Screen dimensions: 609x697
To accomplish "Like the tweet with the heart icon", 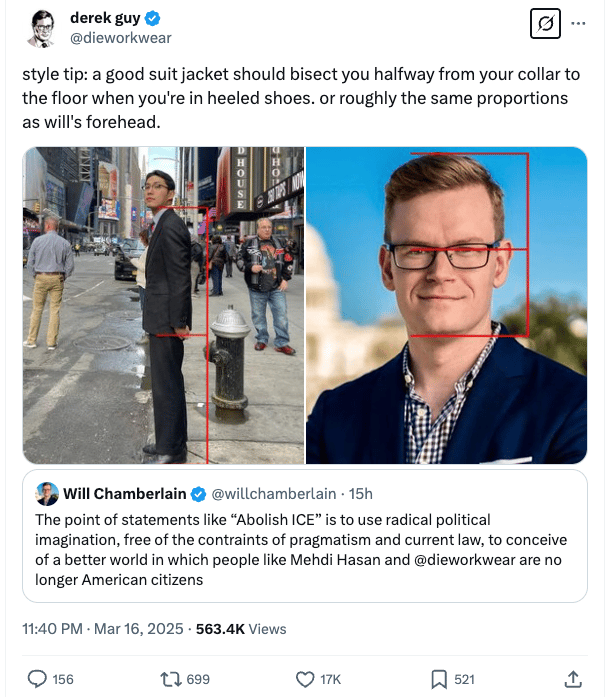I will (x=305, y=679).
